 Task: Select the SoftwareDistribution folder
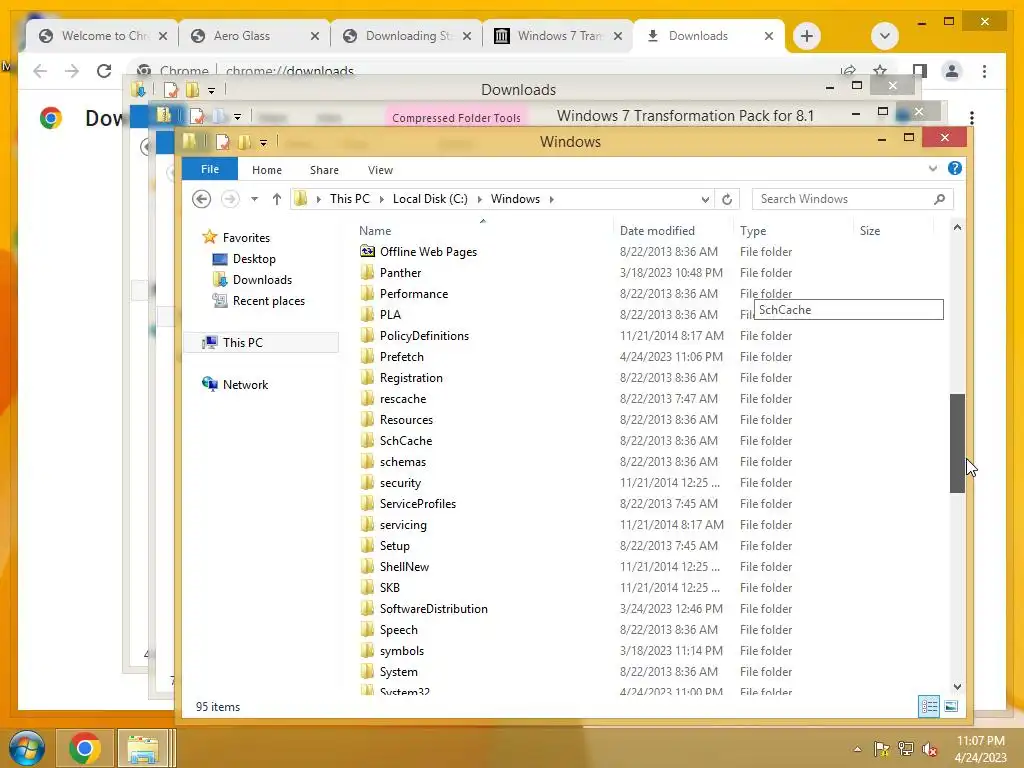(434, 609)
